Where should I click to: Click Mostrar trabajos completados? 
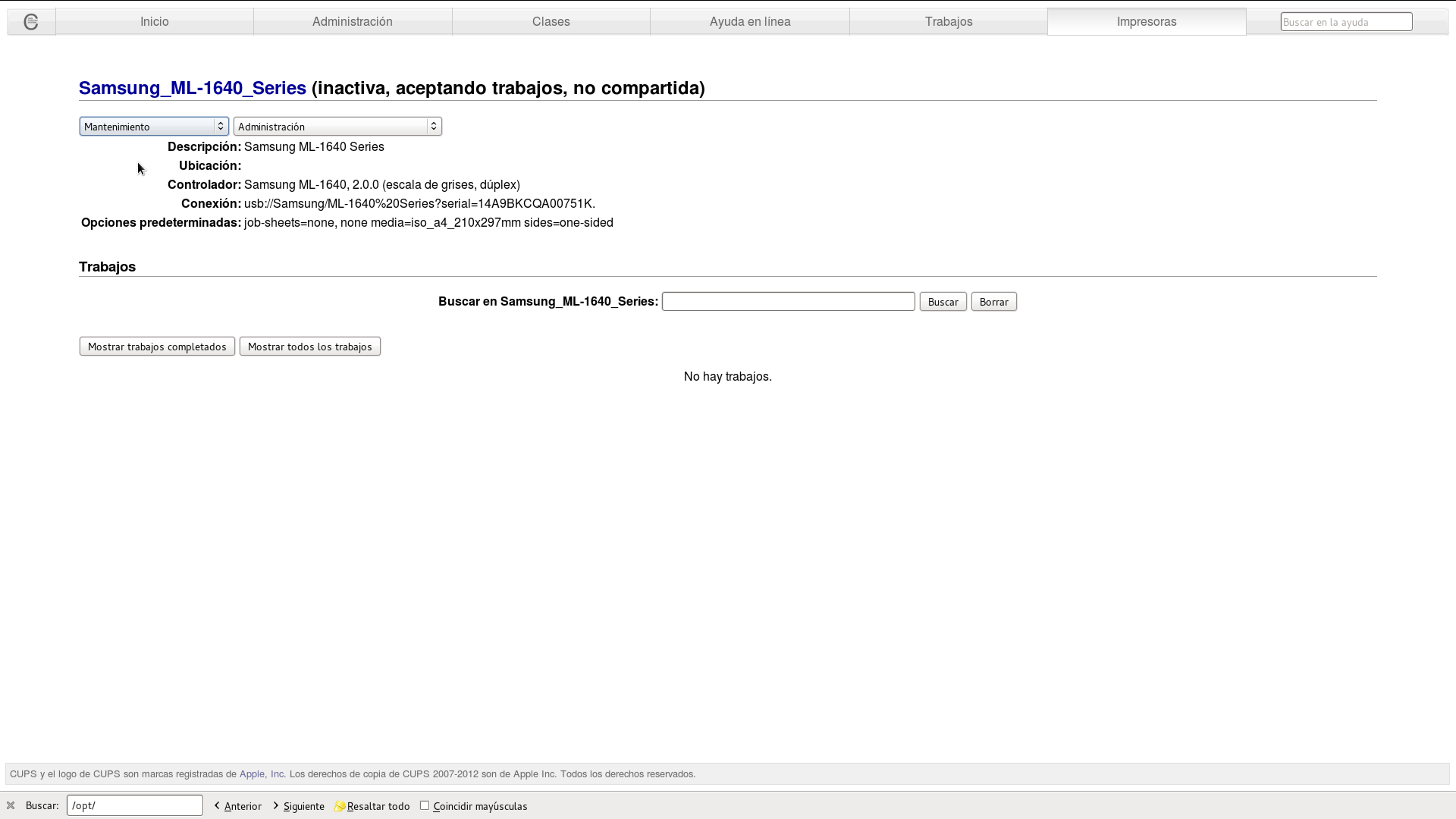pyautogui.click(x=157, y=347)
